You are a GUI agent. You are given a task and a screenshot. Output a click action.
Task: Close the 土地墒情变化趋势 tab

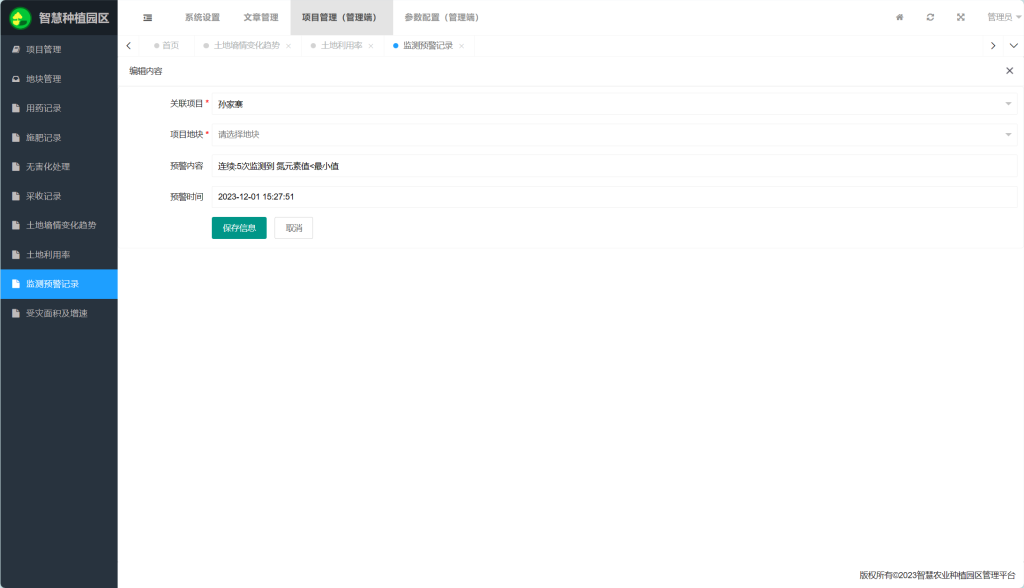pyautogui.click(x=289, y=46)
